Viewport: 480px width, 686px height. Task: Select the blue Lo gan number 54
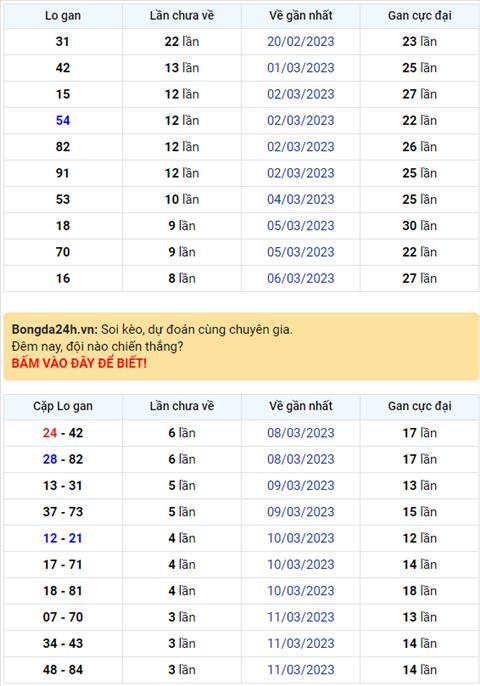[63, 120]
